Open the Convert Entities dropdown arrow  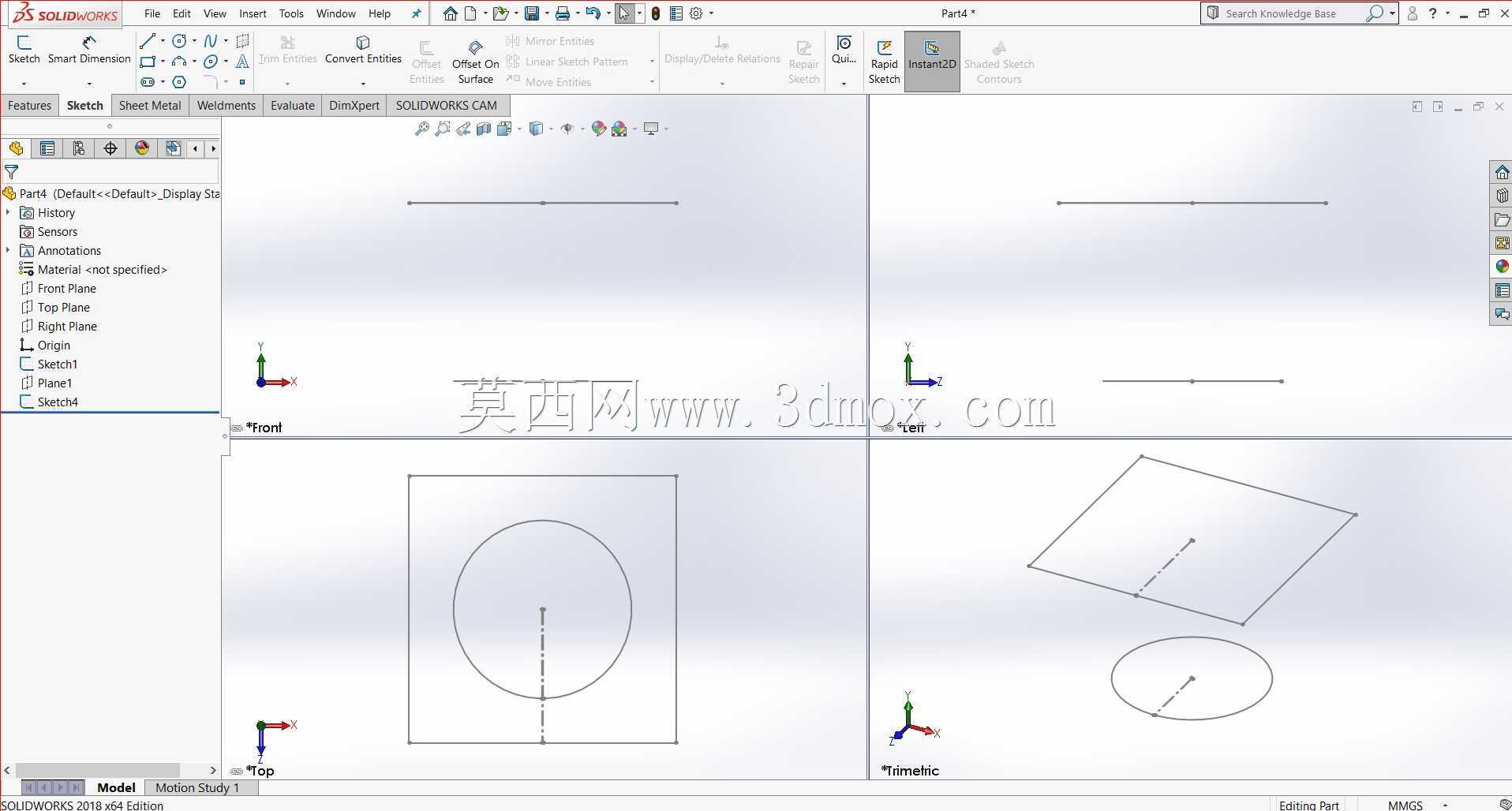pyautogui.click(x=363, y=83)
